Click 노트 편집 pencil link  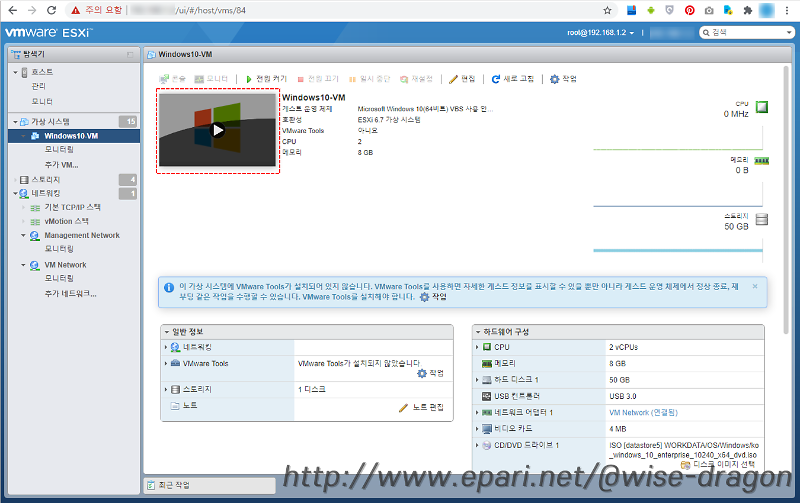pos(421,407)
